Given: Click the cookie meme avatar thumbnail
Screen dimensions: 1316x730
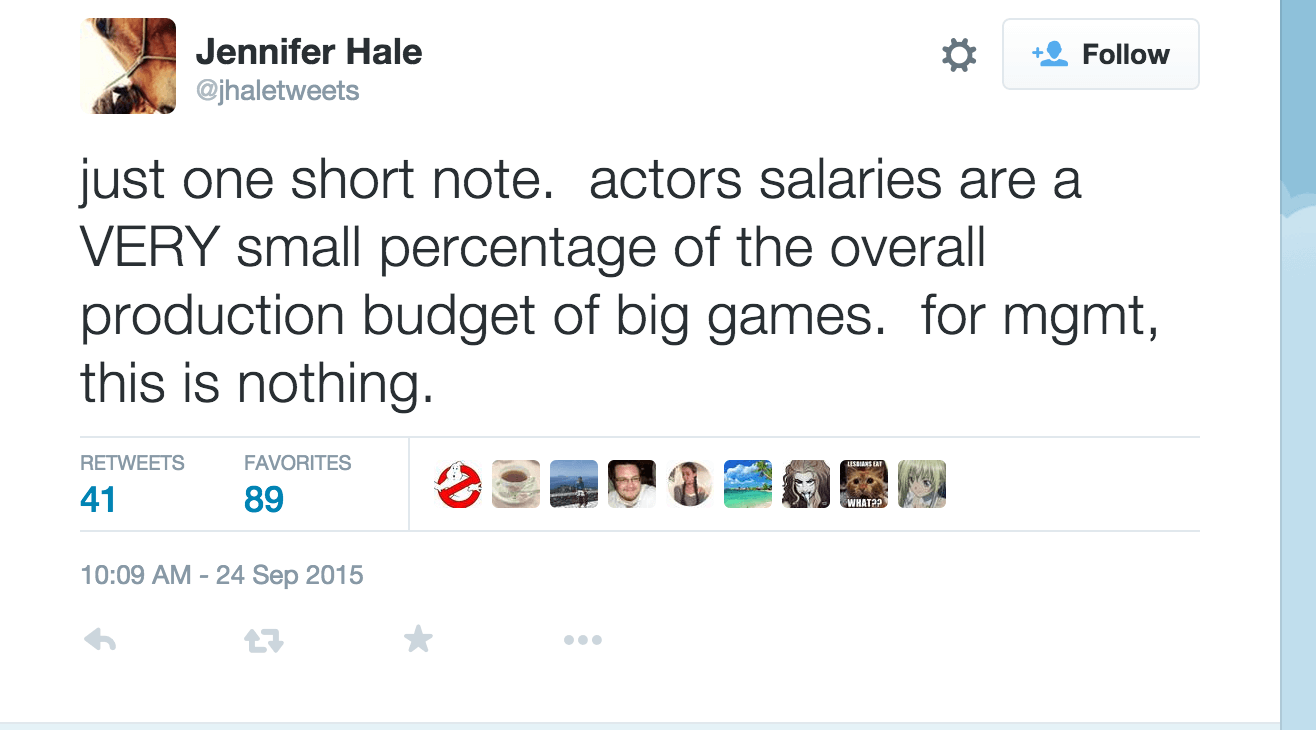Looking at the screenshot, I should pos(862,484).
